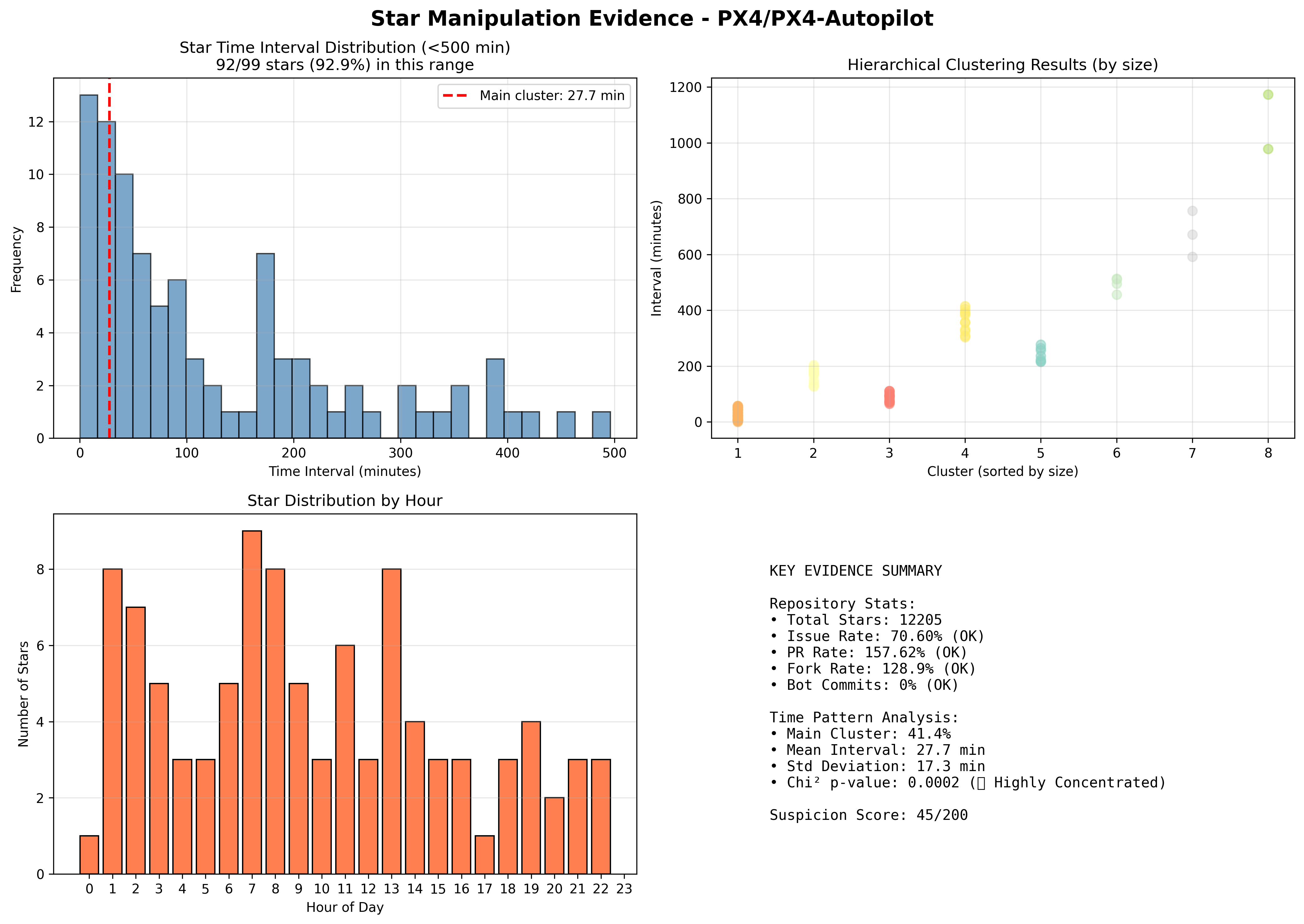1304x924 pixels.
Task: Click the orange points of cluster 1
Action: coord(737,414)
